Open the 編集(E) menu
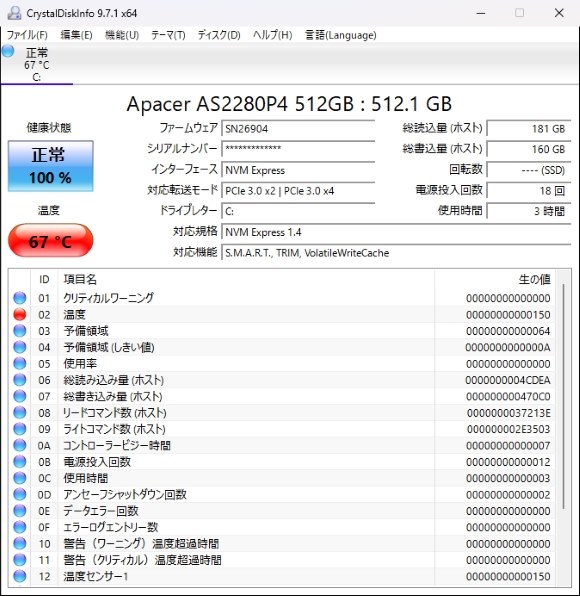Viewport: 580px width, 596px height. tap(76, 35)
